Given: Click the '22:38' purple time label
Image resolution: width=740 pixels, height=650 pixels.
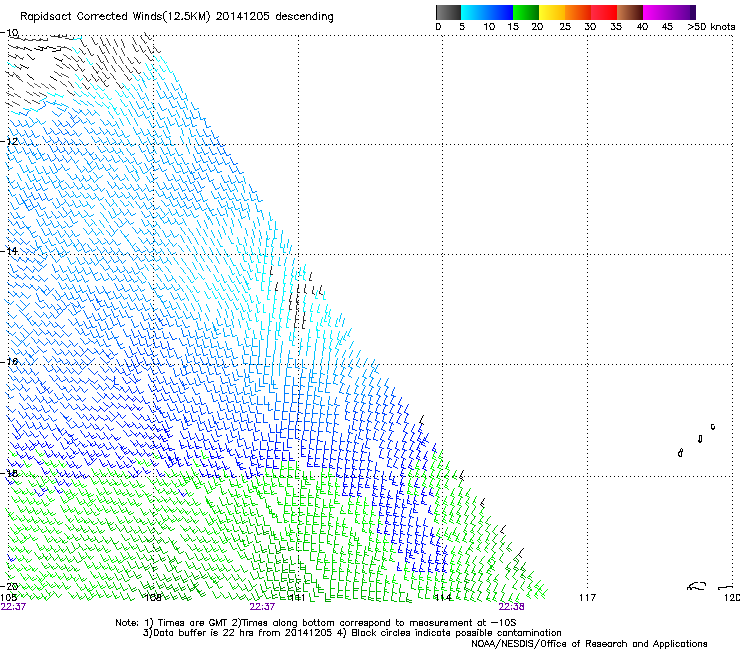Looking at the screenshot, I should coord(511,607).
